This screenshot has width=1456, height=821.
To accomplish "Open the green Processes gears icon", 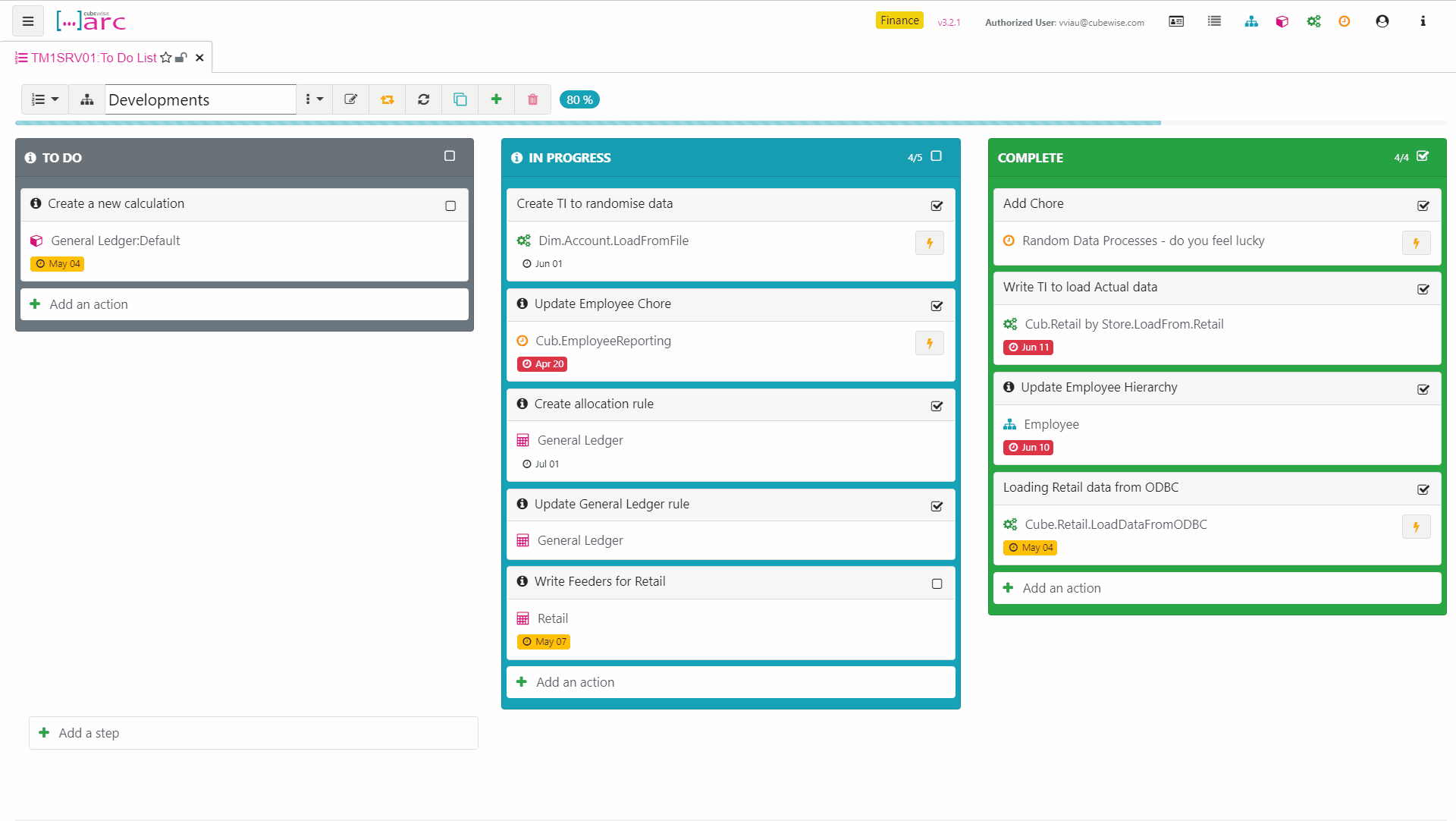I will coord(1313,21).
